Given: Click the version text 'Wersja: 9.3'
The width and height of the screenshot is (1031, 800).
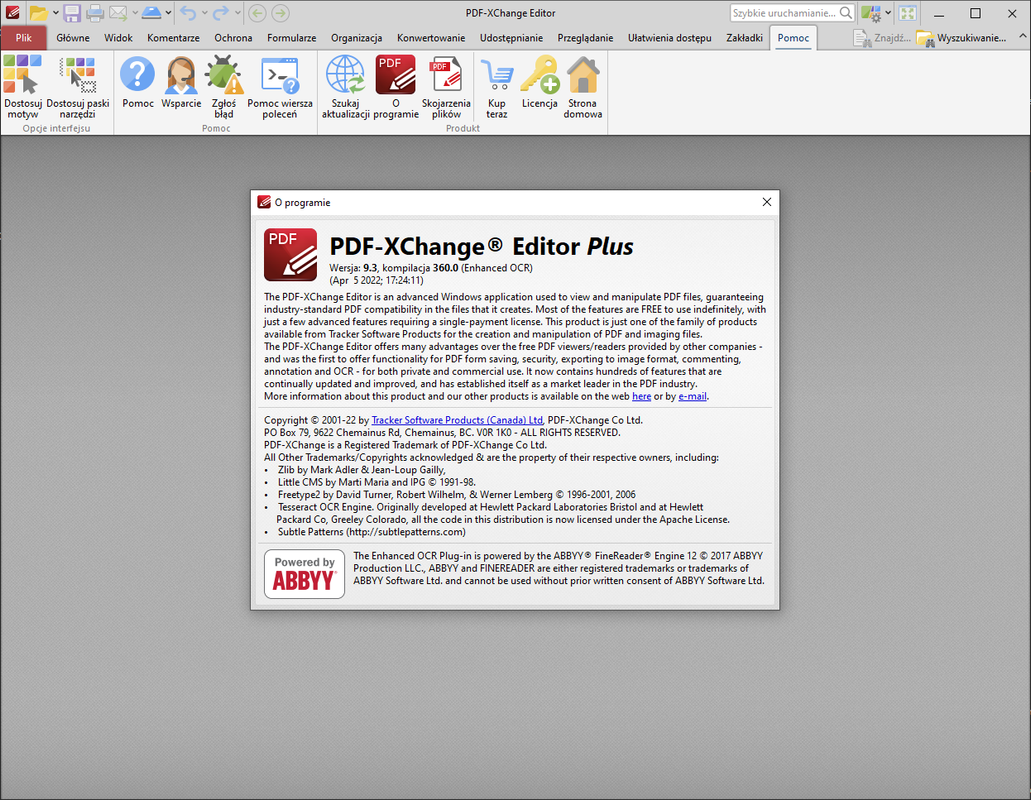Looking at the screenshot, I should [353, 268].
